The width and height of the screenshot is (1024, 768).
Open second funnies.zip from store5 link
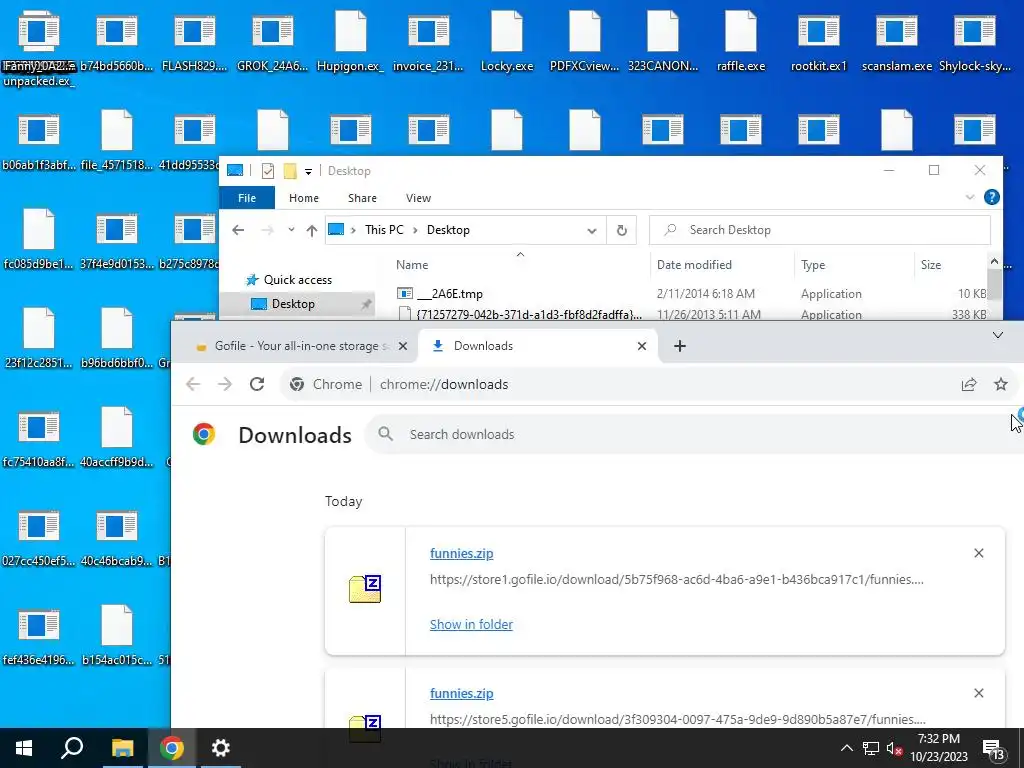click(462, 694)
